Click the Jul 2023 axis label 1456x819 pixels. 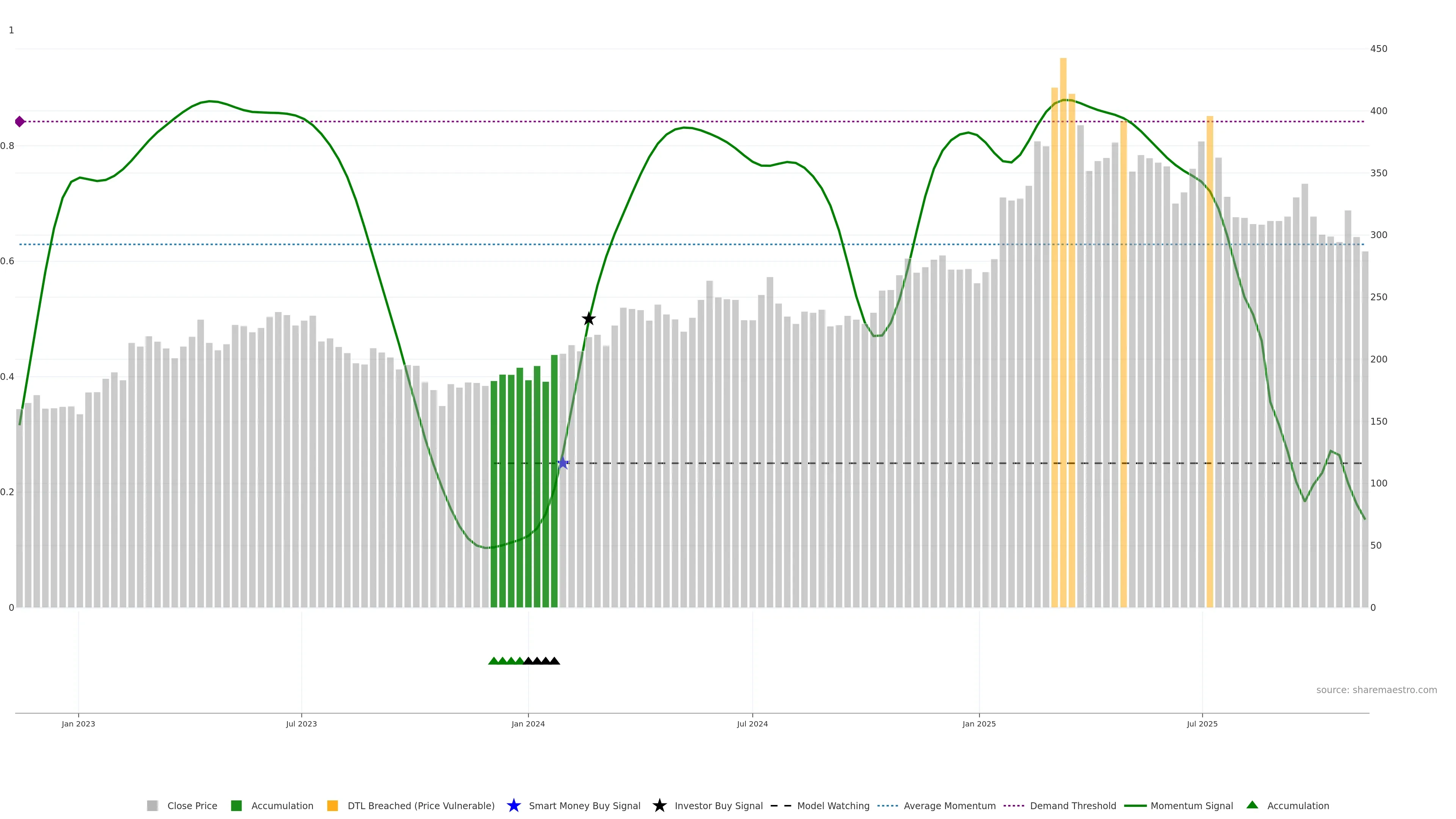tap(301, 723)
